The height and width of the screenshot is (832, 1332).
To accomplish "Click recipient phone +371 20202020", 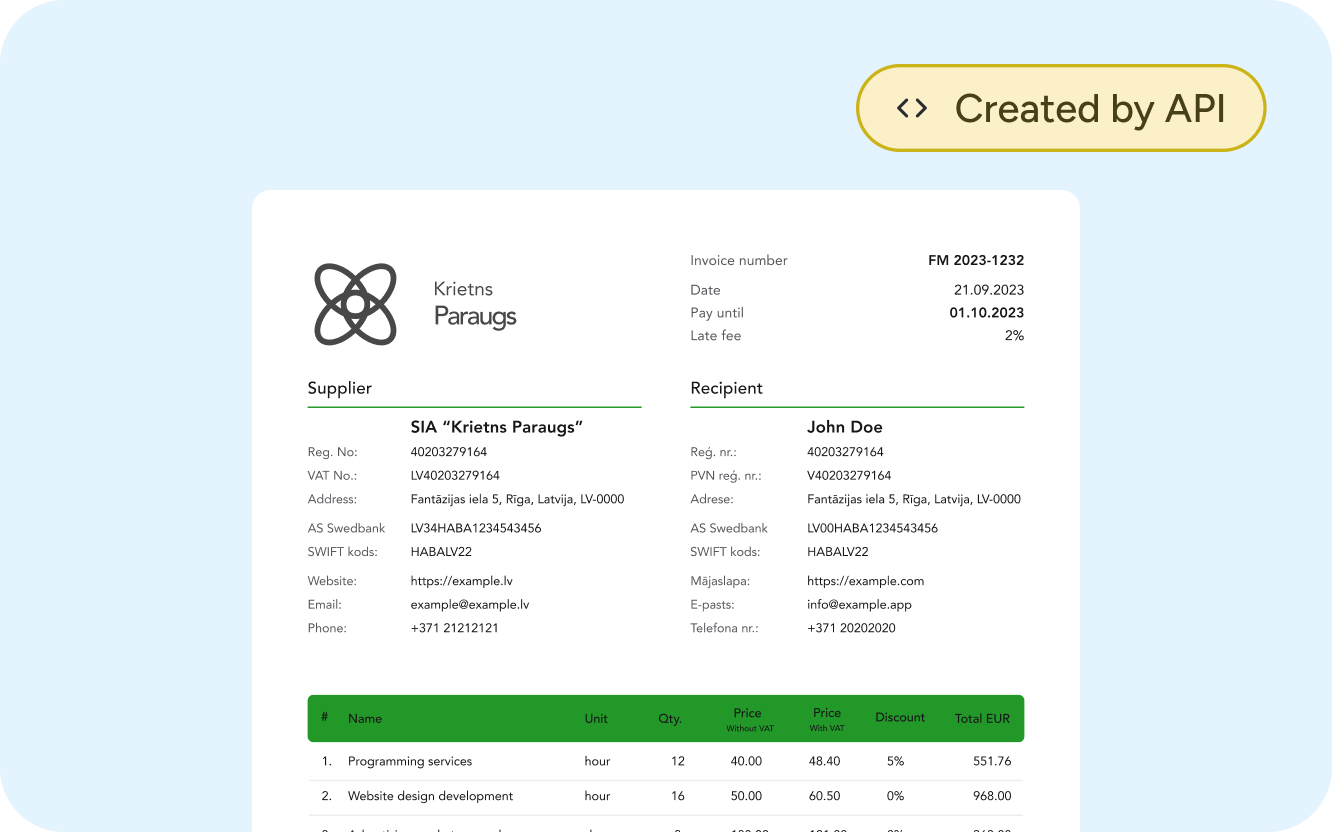I will point(852,629).
